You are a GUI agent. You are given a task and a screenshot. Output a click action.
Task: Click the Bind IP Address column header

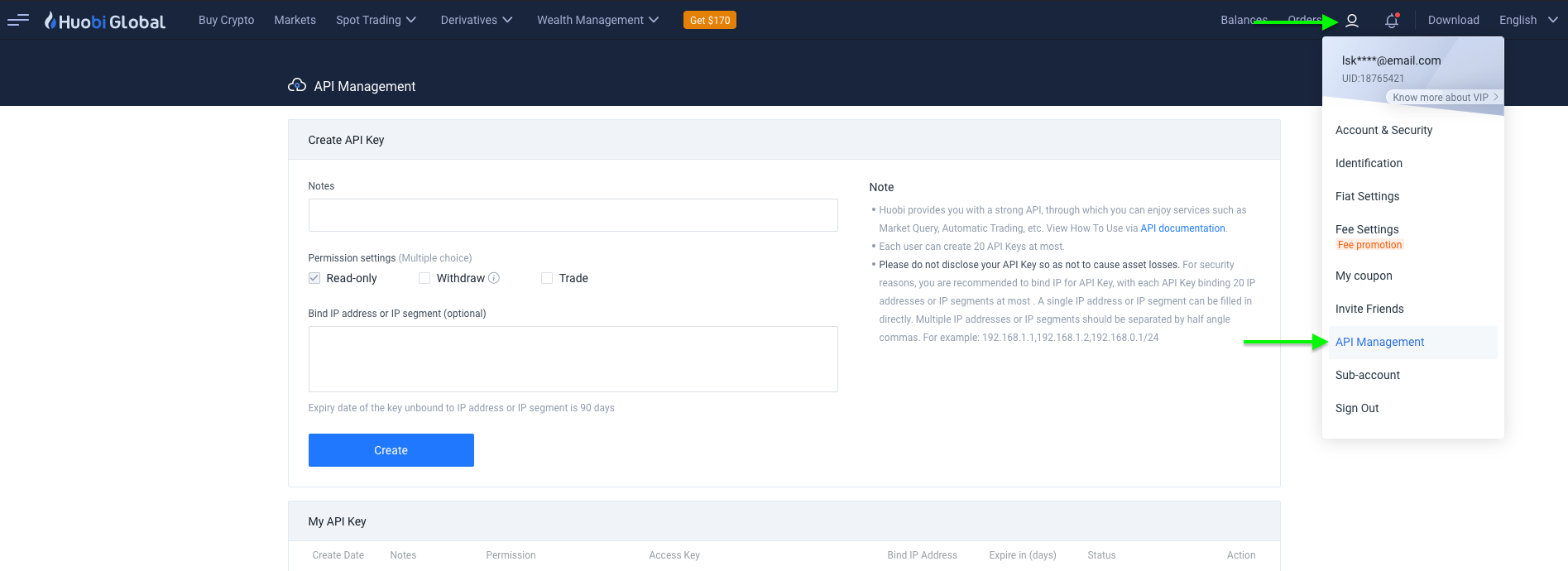point(922,555)
